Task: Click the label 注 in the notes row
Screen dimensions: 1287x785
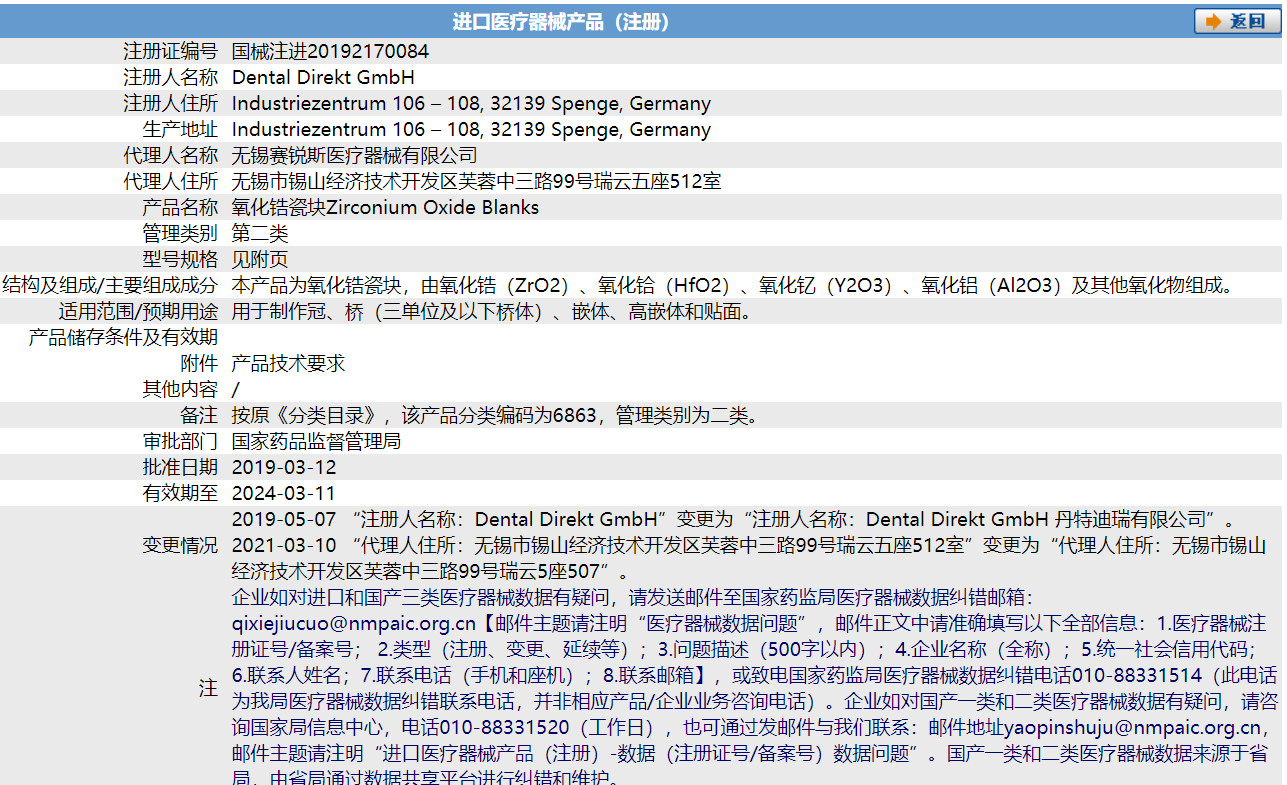Action: tap(208, 688)
